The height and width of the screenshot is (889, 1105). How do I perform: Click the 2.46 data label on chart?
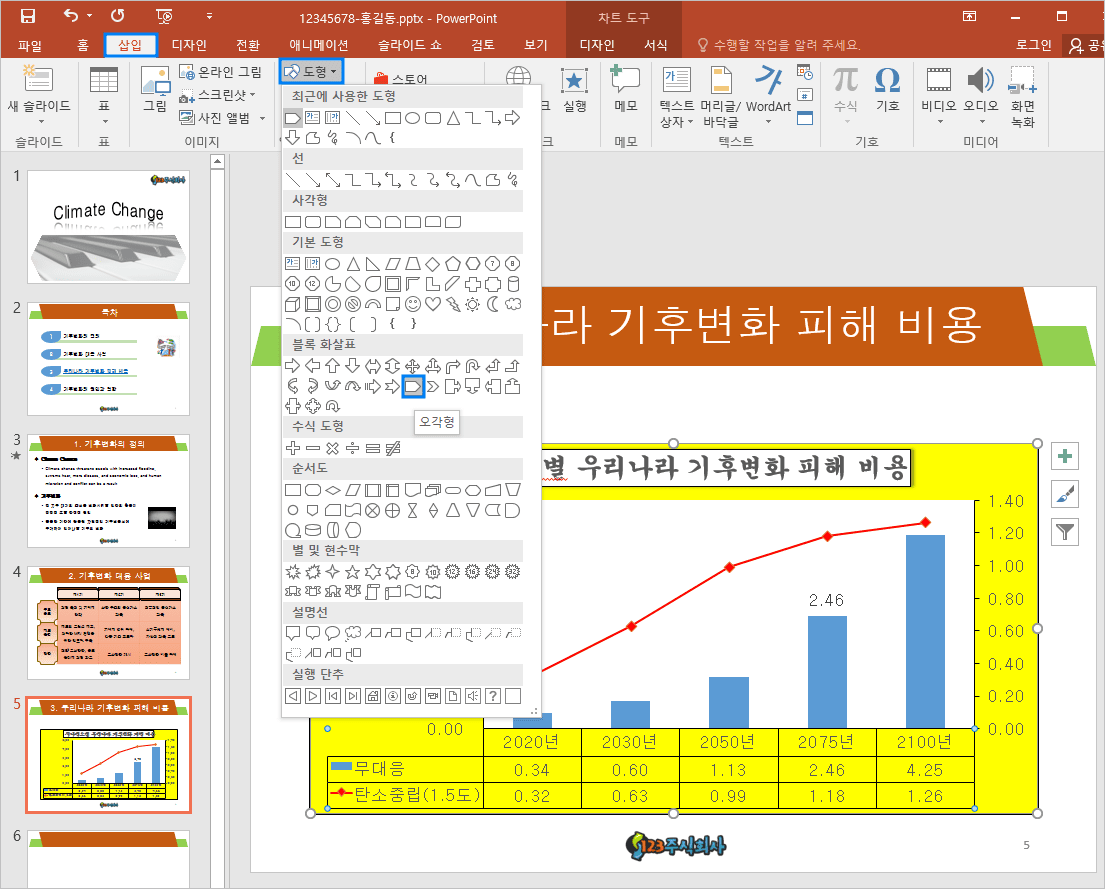click(826, 600)
